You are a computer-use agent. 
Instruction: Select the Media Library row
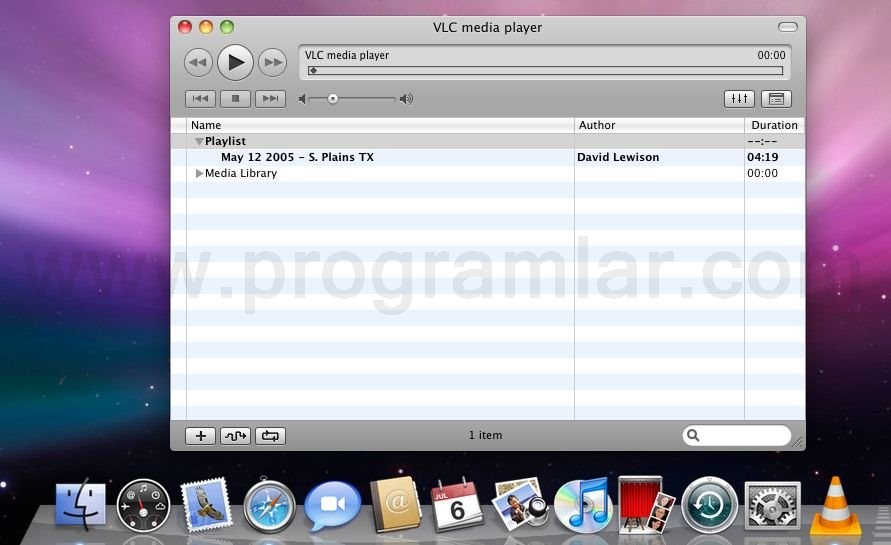click(488, 173)
